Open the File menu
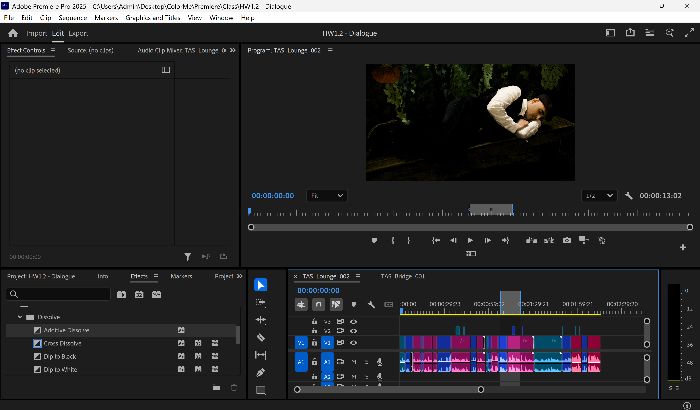700x410 pixels. point(8,17)
